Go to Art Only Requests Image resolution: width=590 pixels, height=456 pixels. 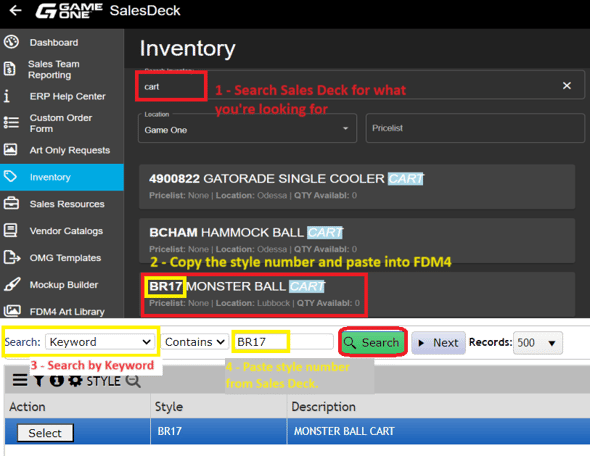click(x=70, y=150)
